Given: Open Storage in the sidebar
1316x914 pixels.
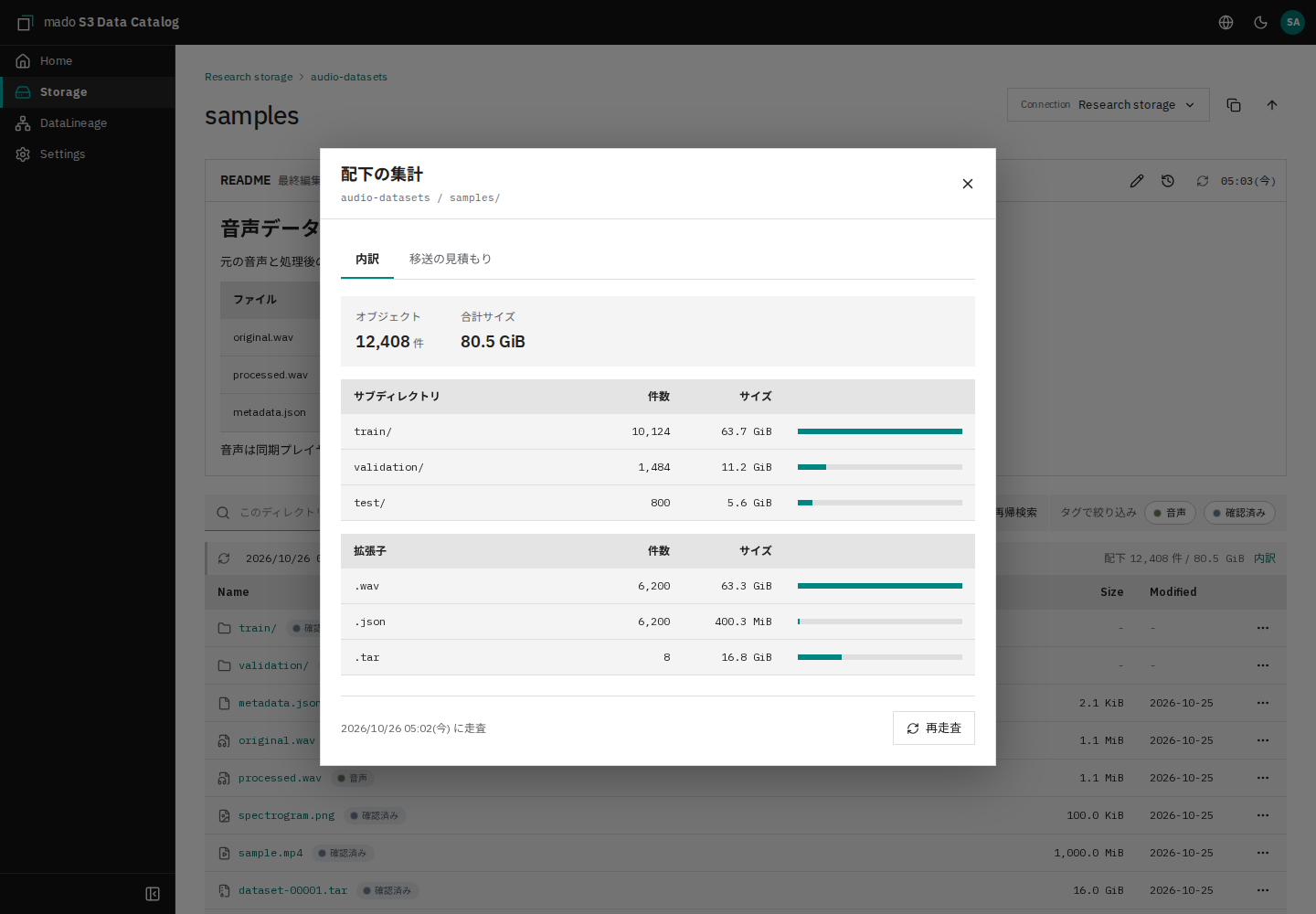Looking at the screenshot, I should (88, 92).
